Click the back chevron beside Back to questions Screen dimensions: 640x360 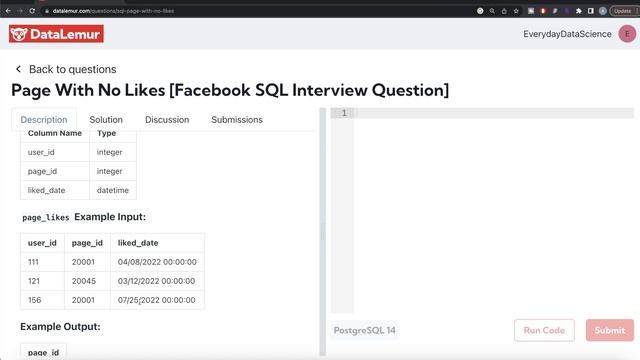click(x=18, y=69)
